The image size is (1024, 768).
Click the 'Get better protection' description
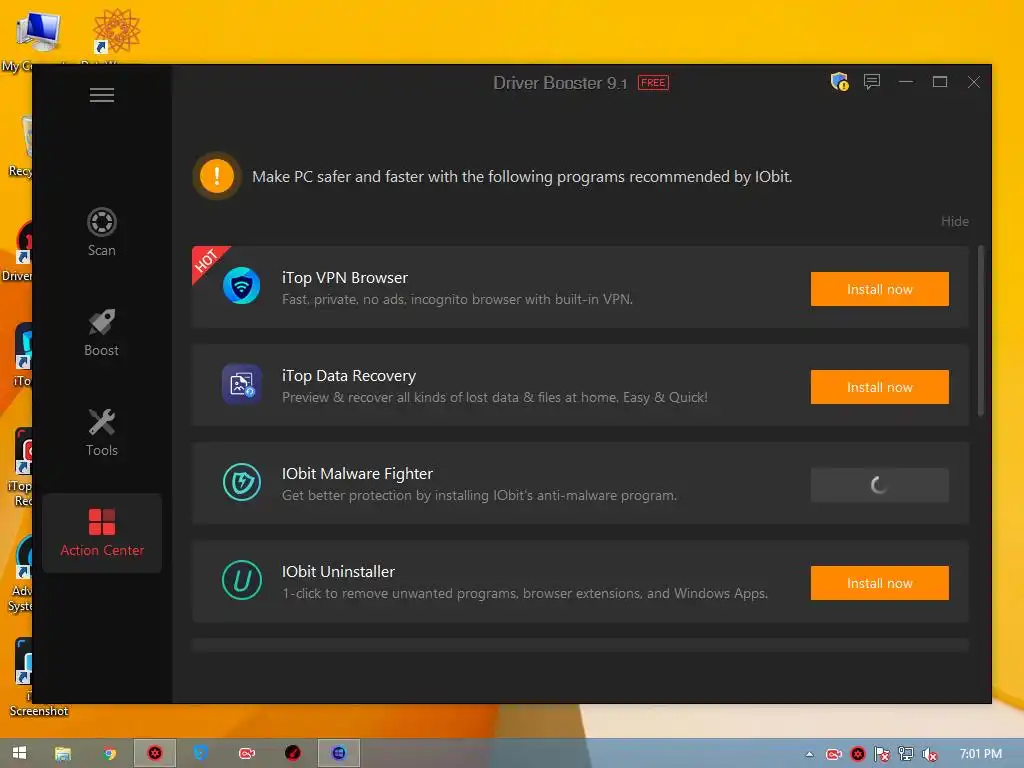coord(479,496)
